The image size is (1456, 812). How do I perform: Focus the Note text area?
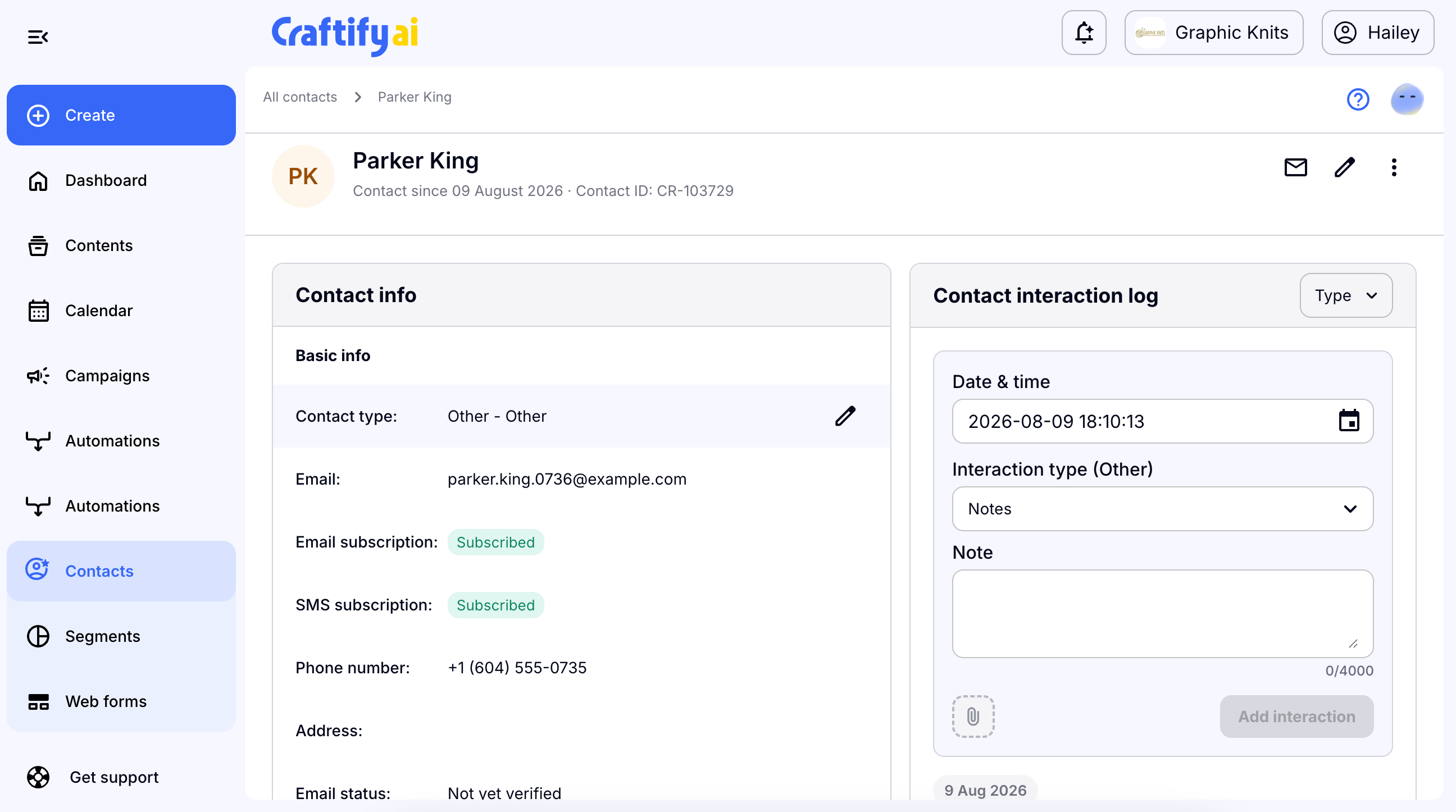pyautogui.click(x=1163, y=614)
